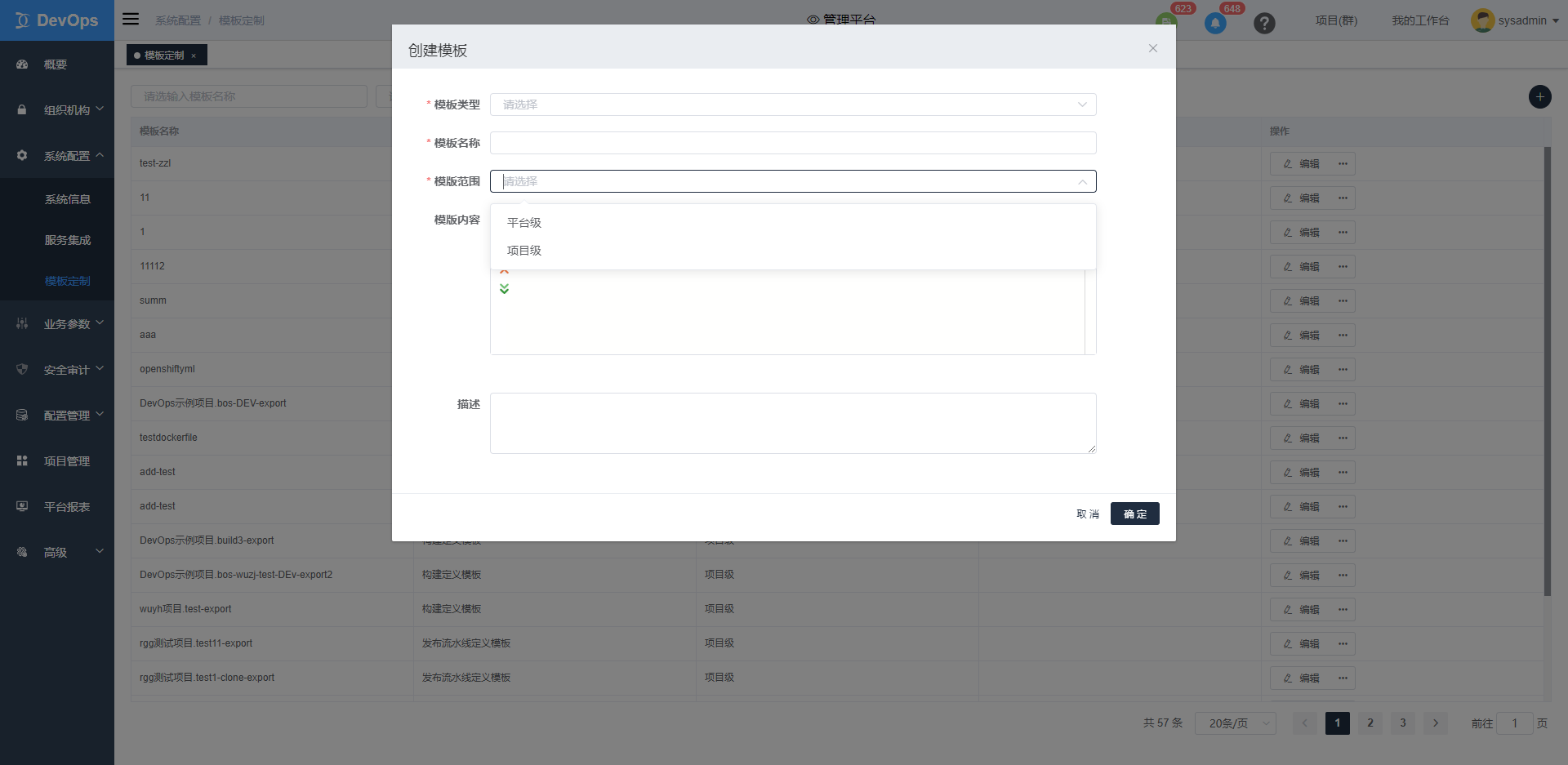Expand the 配置管理 sidebar menu
This screenshot has height=765, width=1568.
pyautogui.click(x=100, y=414)
